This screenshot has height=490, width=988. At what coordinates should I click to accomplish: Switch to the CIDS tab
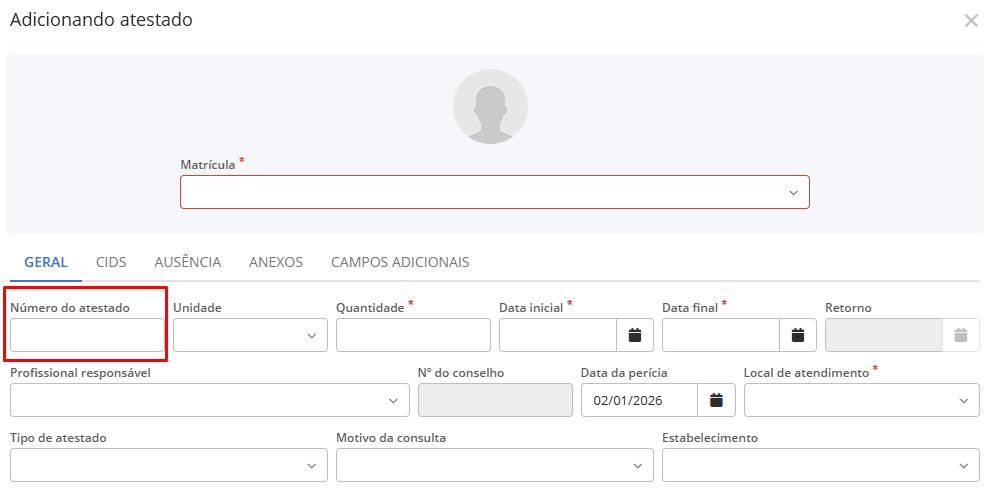pyautogui.click(x=111, y=262)
